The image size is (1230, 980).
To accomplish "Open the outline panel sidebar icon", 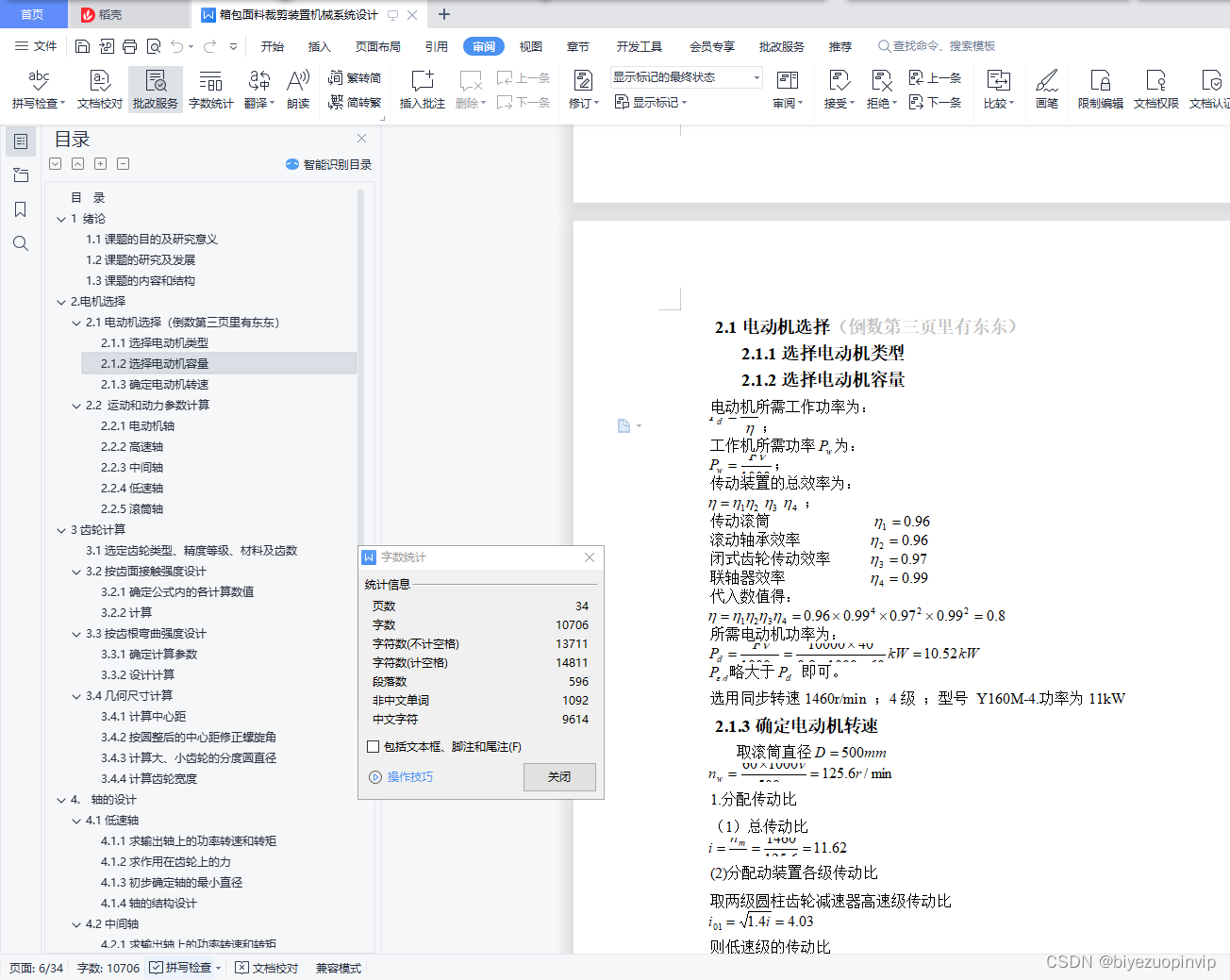I will 21,141.
